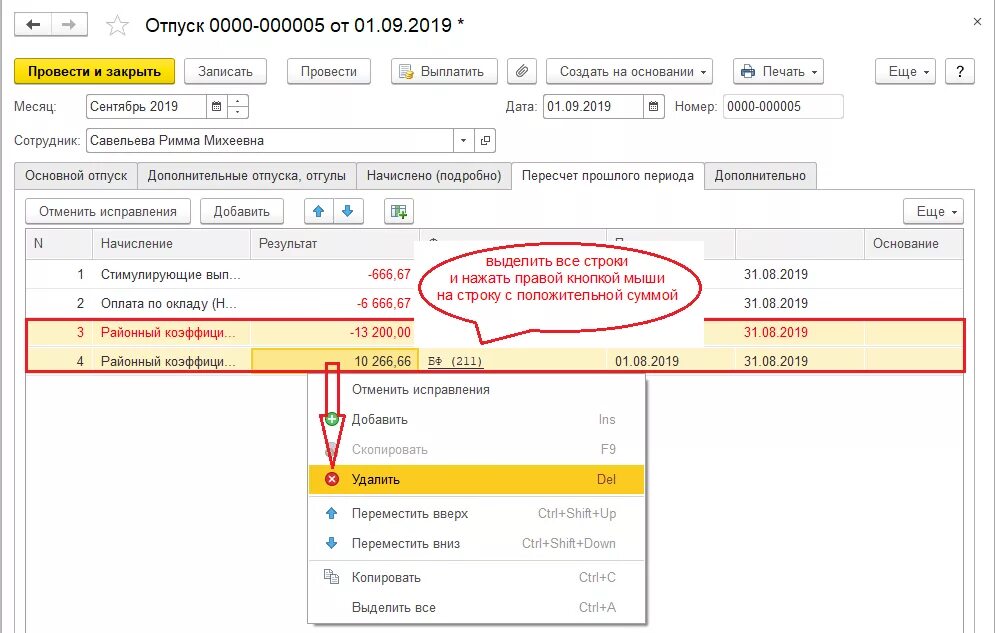Click the result cell -6 666,67
Image resolution: width=995 pixels, height=633 pixels.
coord(334,303)
